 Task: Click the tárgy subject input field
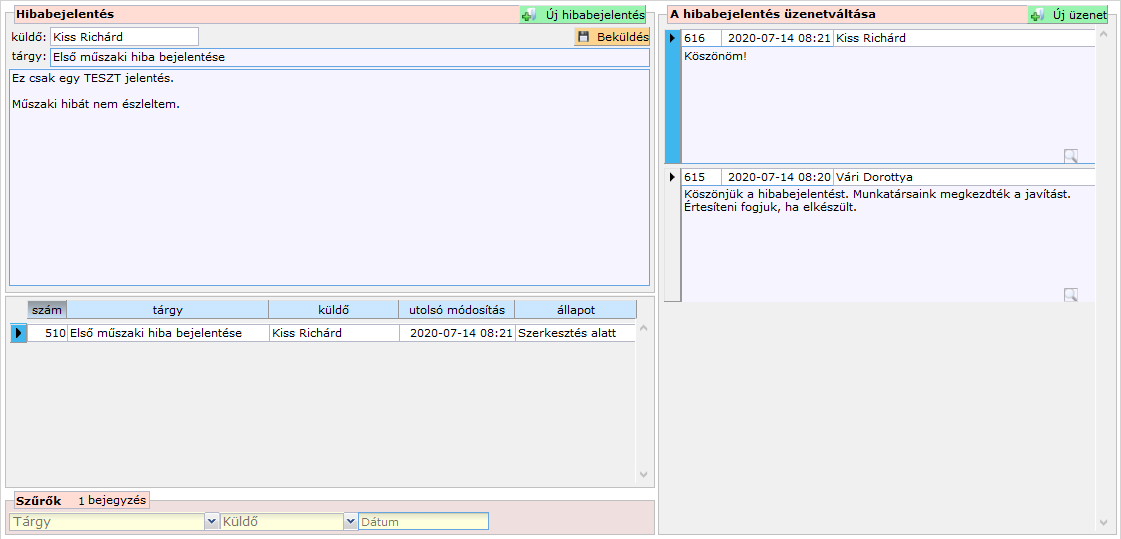349,57
